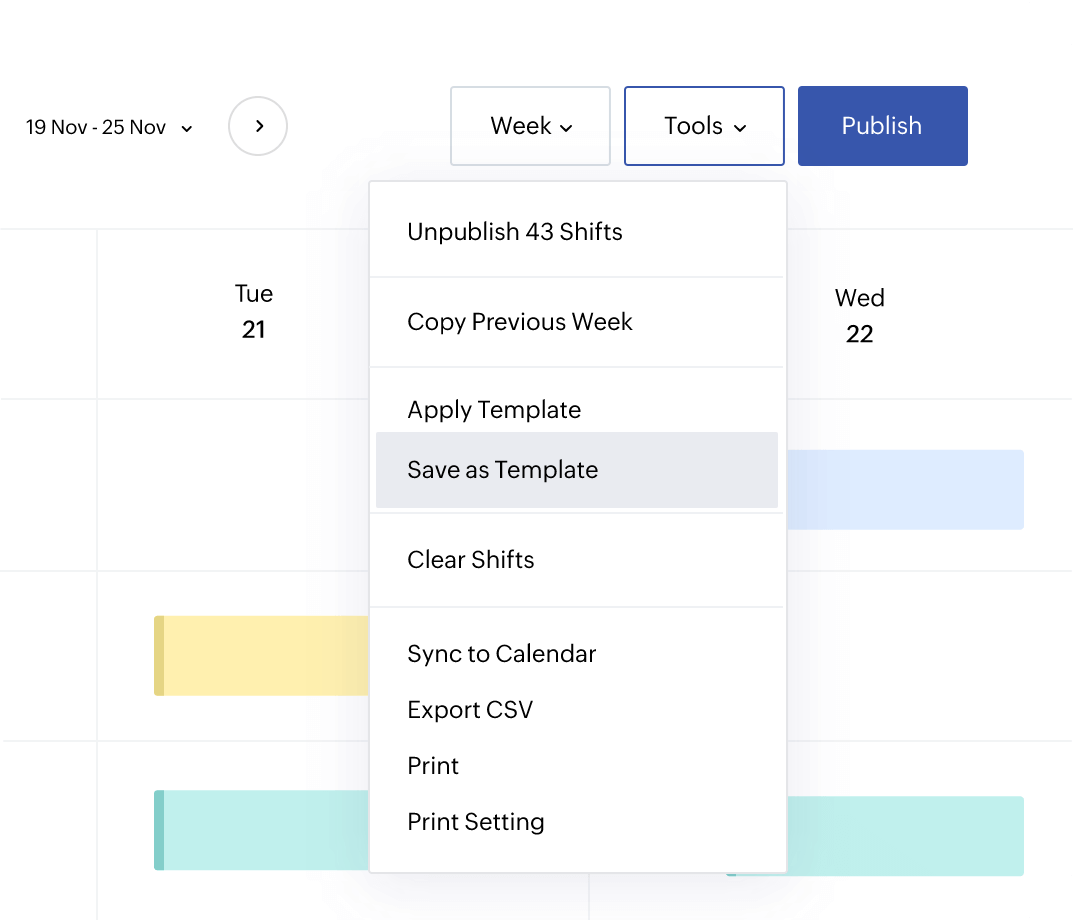Choose Apply Template from the menu
1074x920 pixels.
coord(494,410)
